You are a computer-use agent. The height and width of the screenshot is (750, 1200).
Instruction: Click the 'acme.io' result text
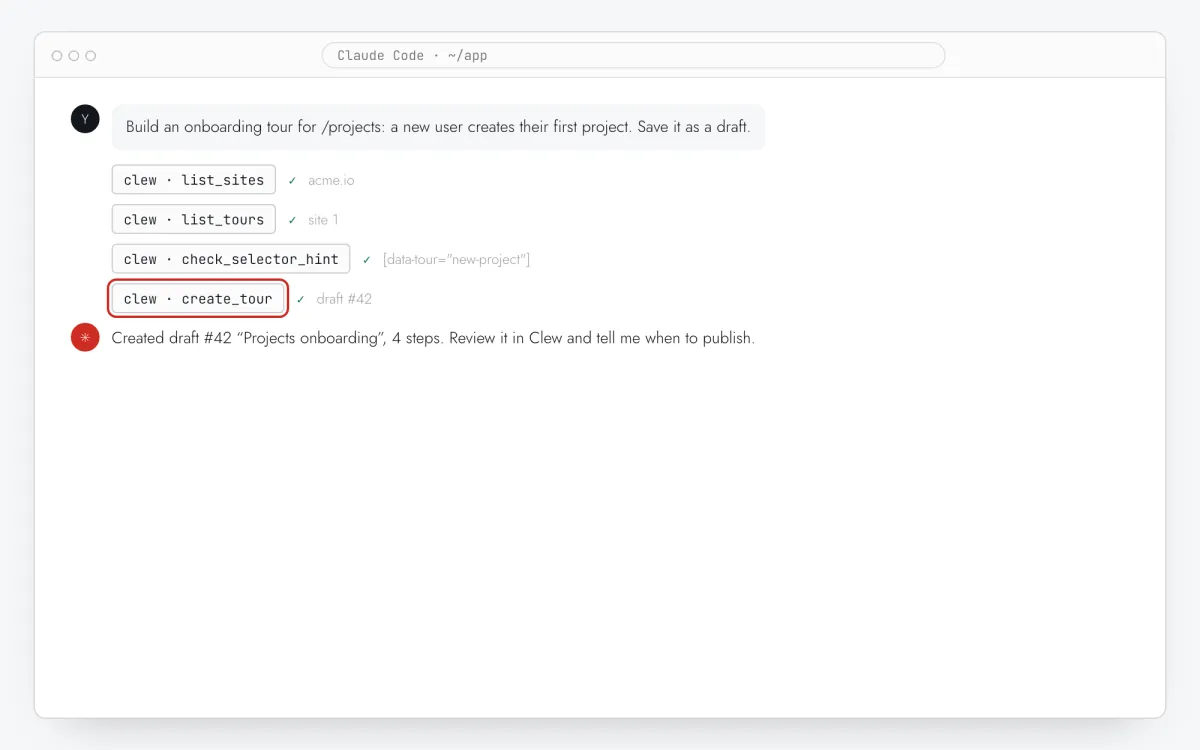click(x=331, y=181)
